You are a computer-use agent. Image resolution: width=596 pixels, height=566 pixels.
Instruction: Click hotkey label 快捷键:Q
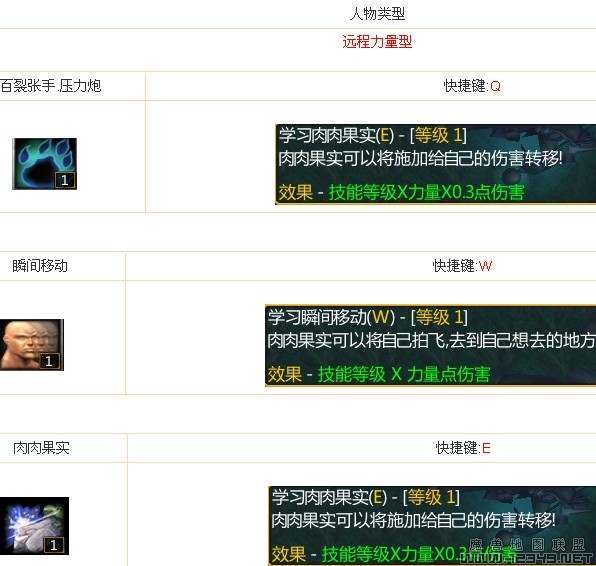[x=472, y=86]
